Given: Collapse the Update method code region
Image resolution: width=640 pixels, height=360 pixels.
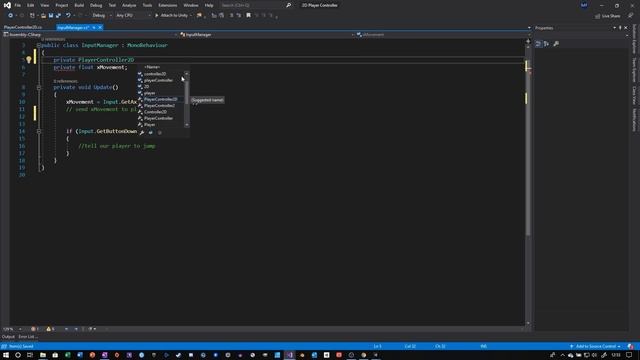Looking at the screenshot, I should pos(39,87).
